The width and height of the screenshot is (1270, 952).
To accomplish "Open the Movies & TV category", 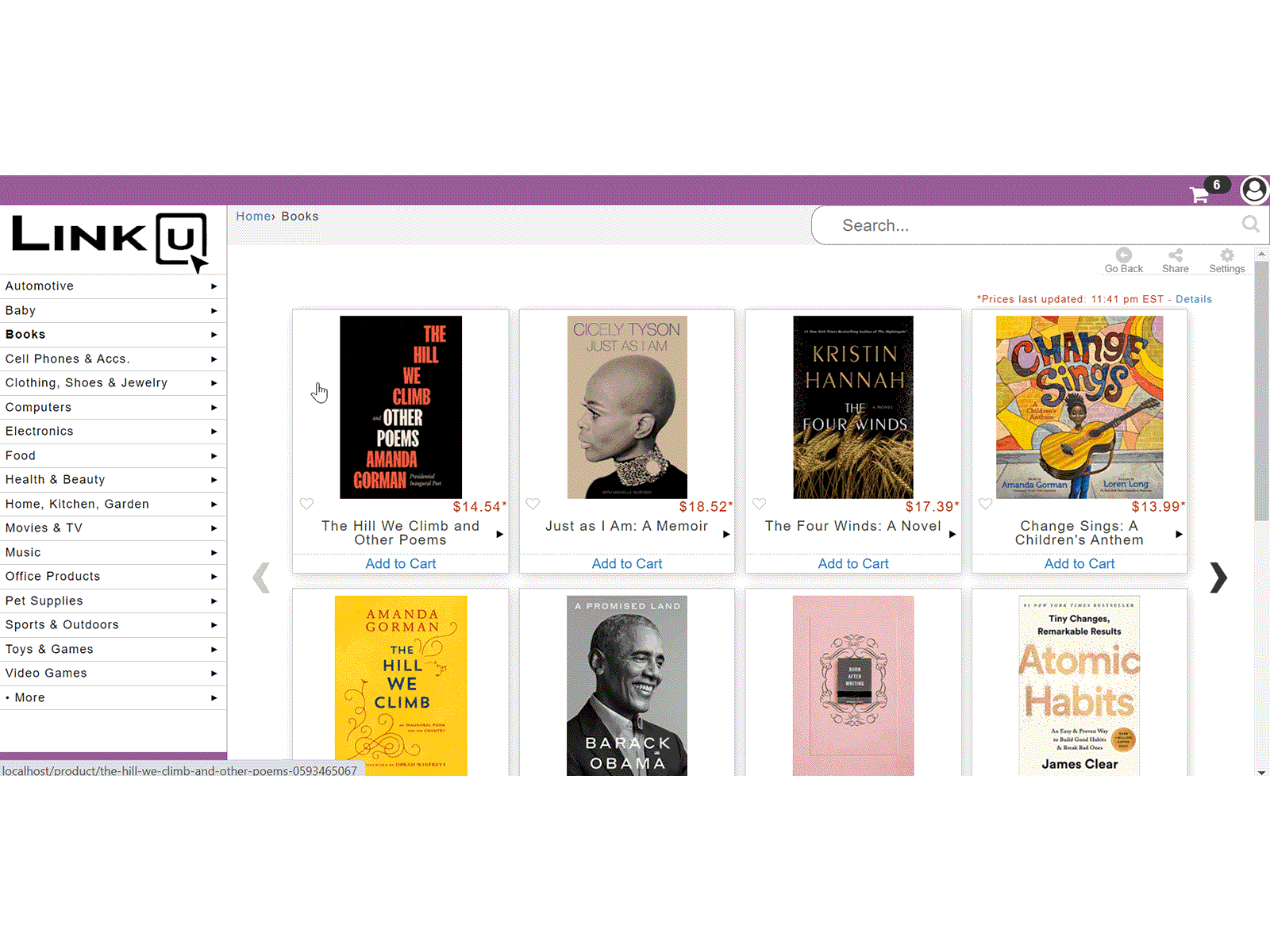I will [x=113, y=528].
